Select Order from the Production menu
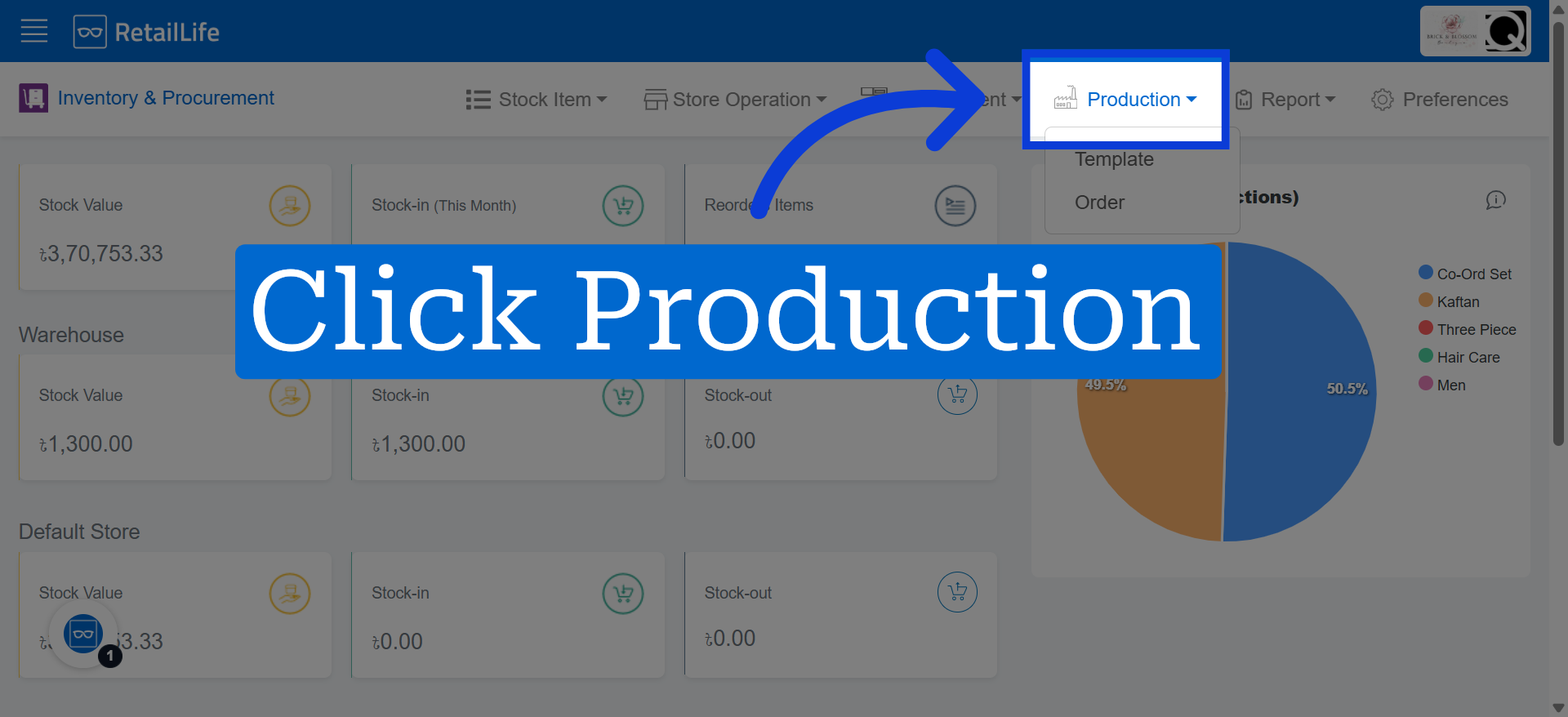Screen dimensions: 1568x717 pos(1099,203)
